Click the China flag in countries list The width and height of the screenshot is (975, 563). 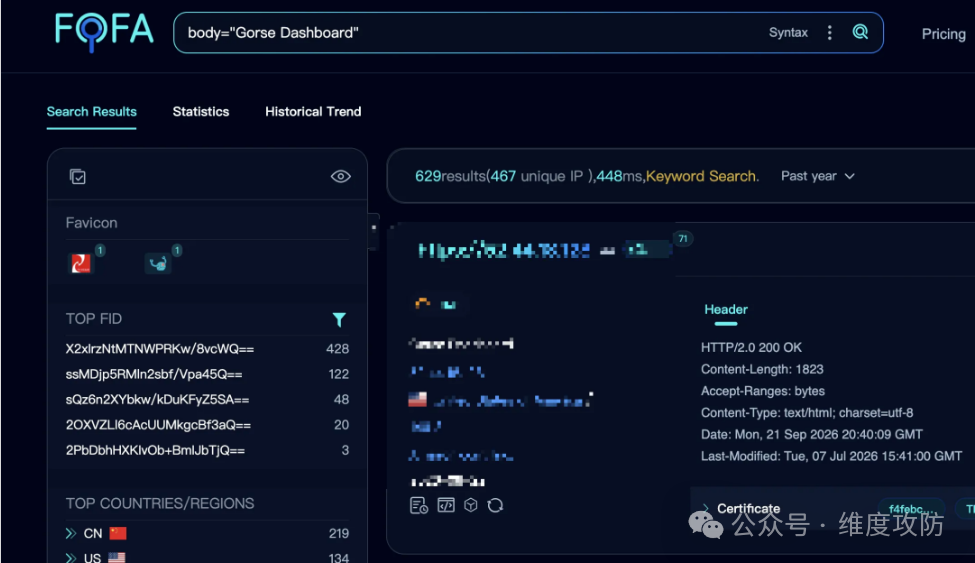pyautogui.click(x=118, y=533)
